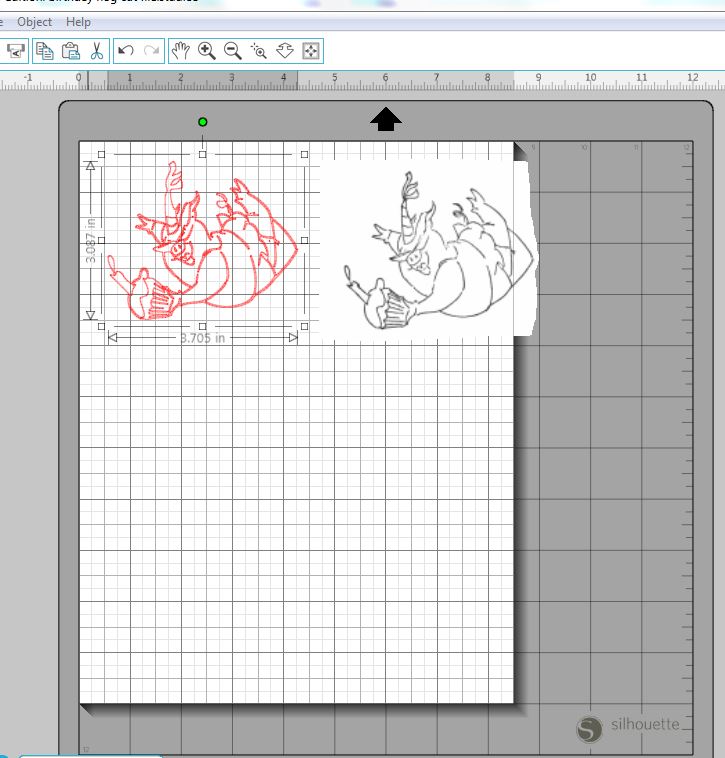Click the Paste clipboard icon
The height and width of the screenshot is (758, 725).
click(x=70, y=50)
